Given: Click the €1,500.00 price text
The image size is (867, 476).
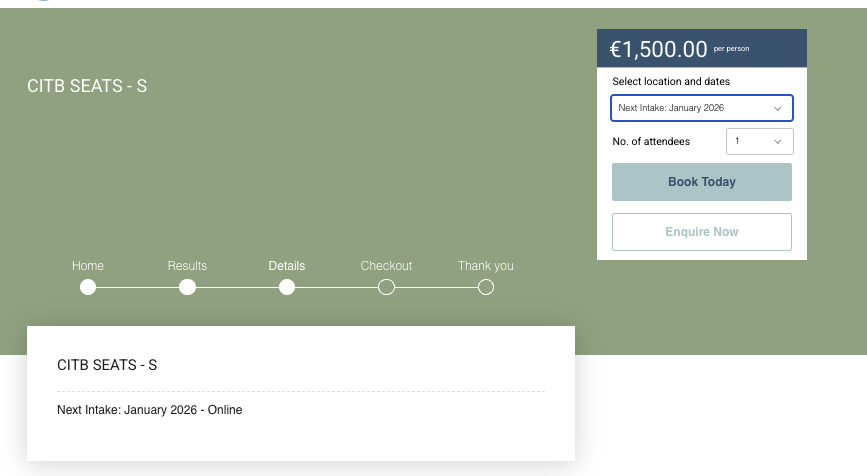Looking at the screenshot, I should click(659, 49).
